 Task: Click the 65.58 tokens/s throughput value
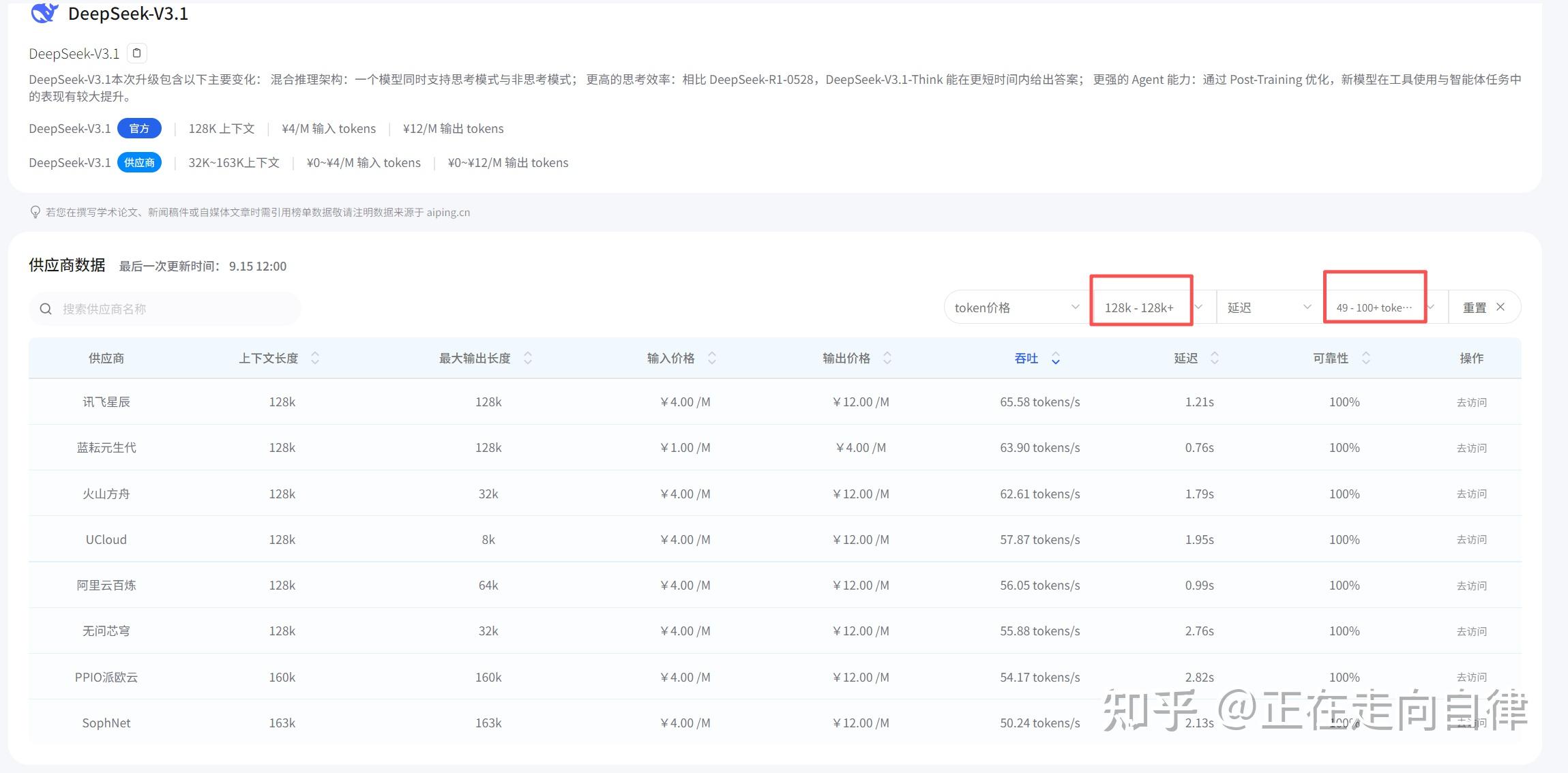1040,401
